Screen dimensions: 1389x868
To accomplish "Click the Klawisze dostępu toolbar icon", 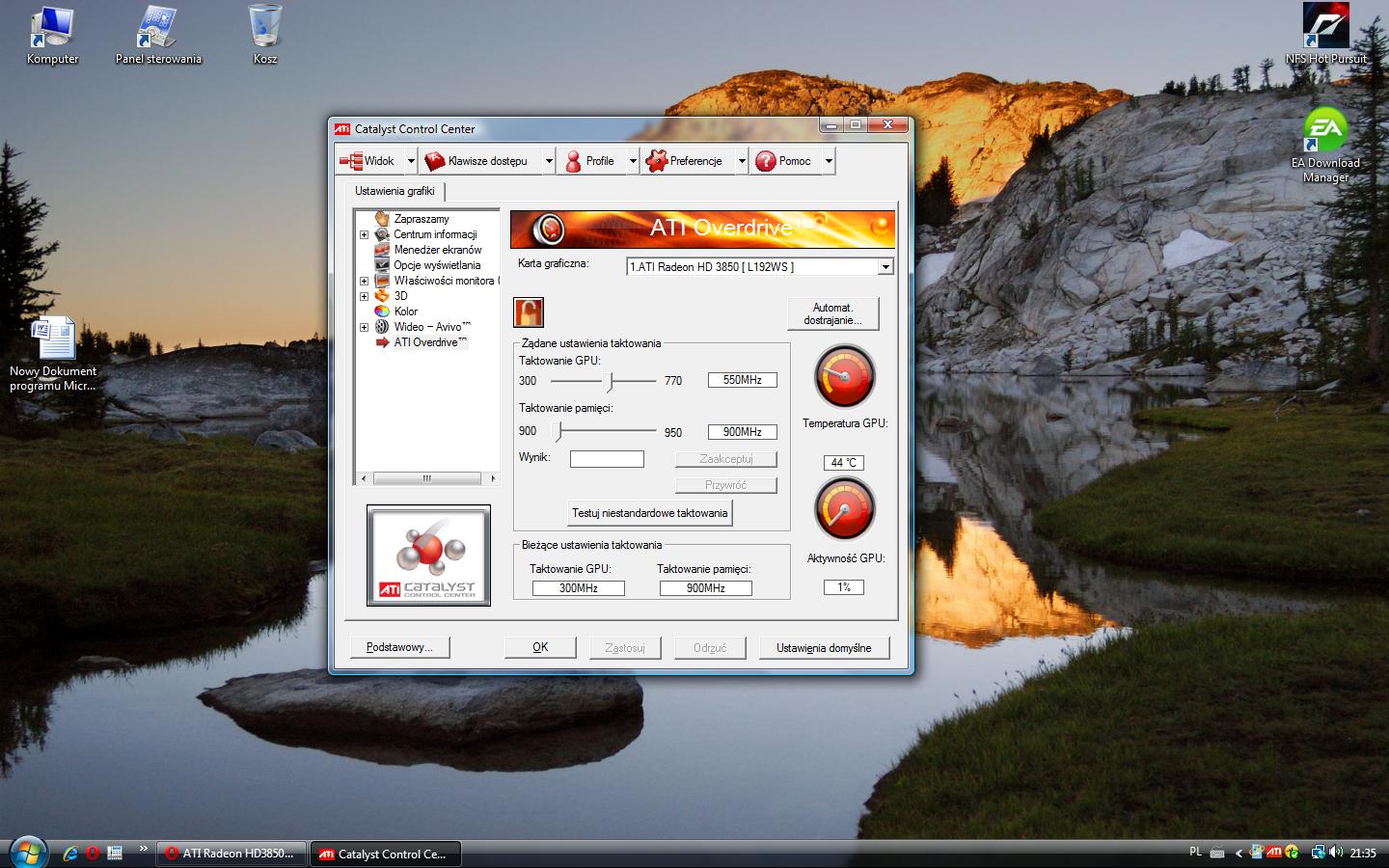I will 435,161.
